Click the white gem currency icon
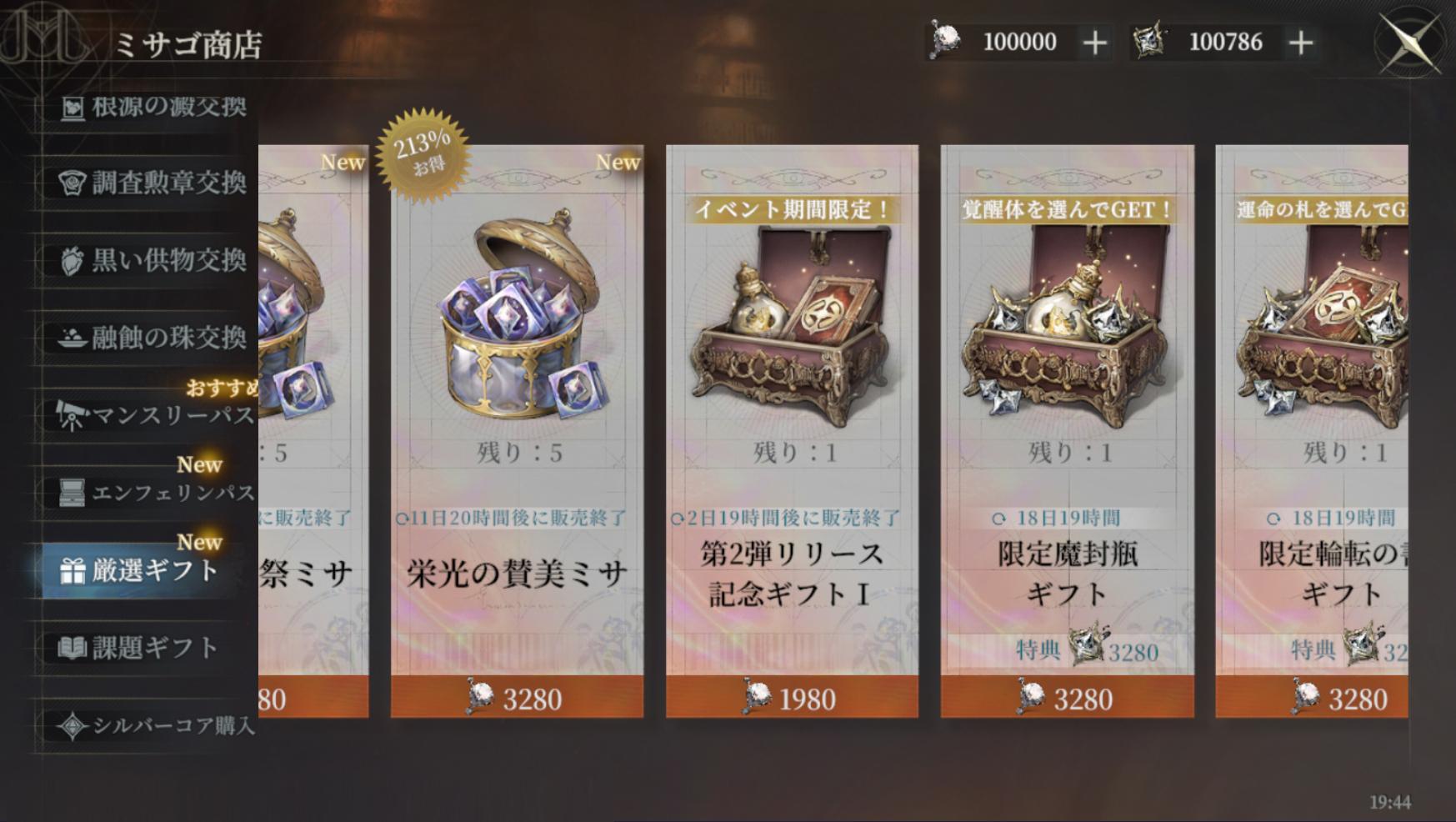Viewport: 1456px width, 822px height. tap(944, 41)
